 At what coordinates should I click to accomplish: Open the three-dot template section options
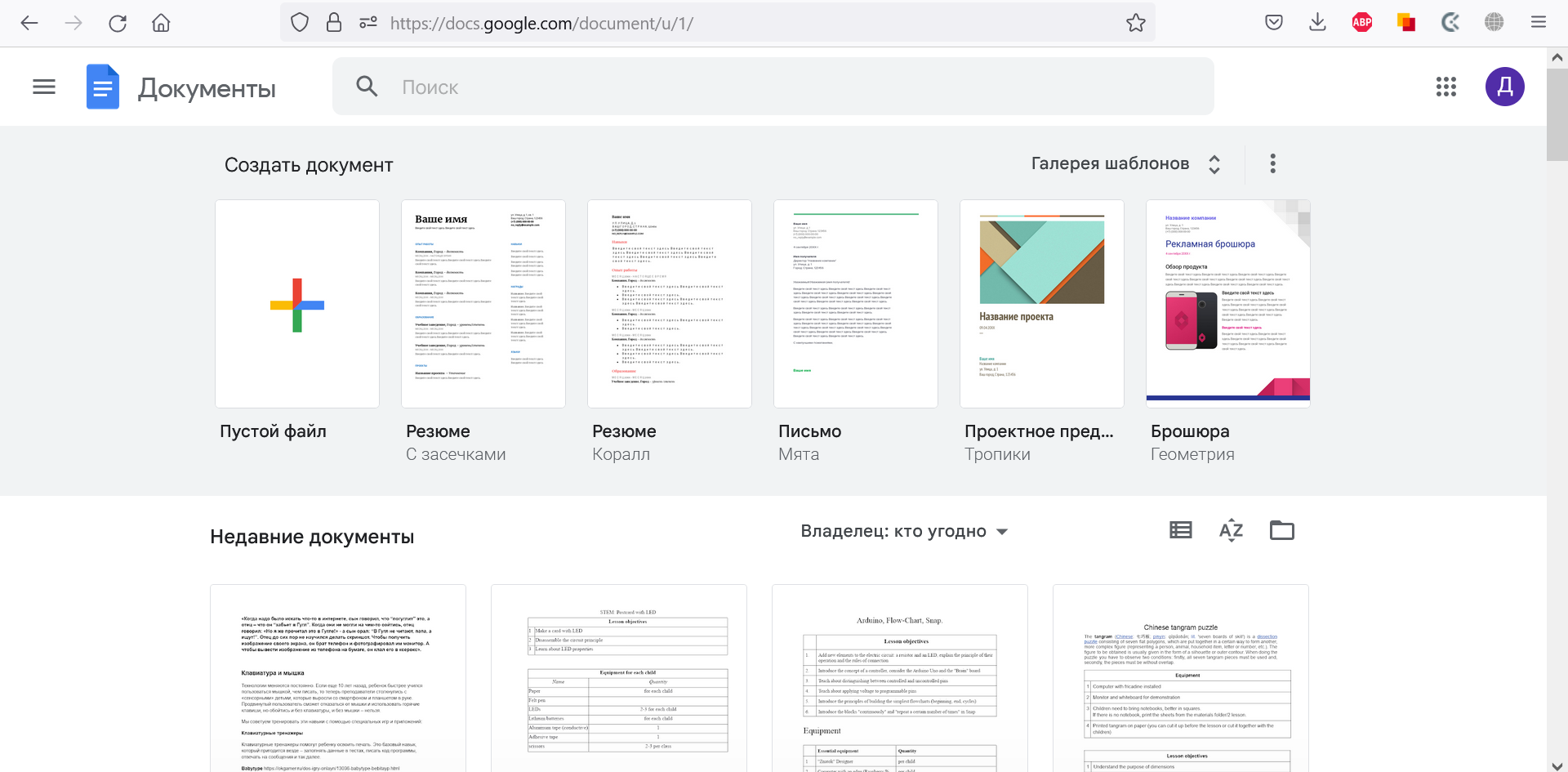(x=1273, y=163)
